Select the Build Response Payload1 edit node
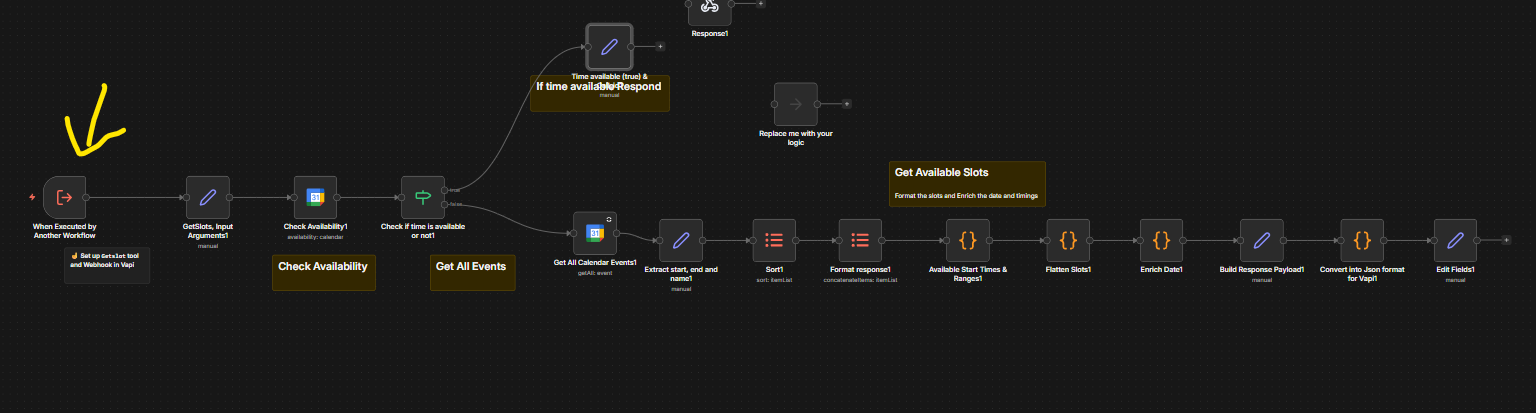1536x413 pixels. (x=1261, y=240)
